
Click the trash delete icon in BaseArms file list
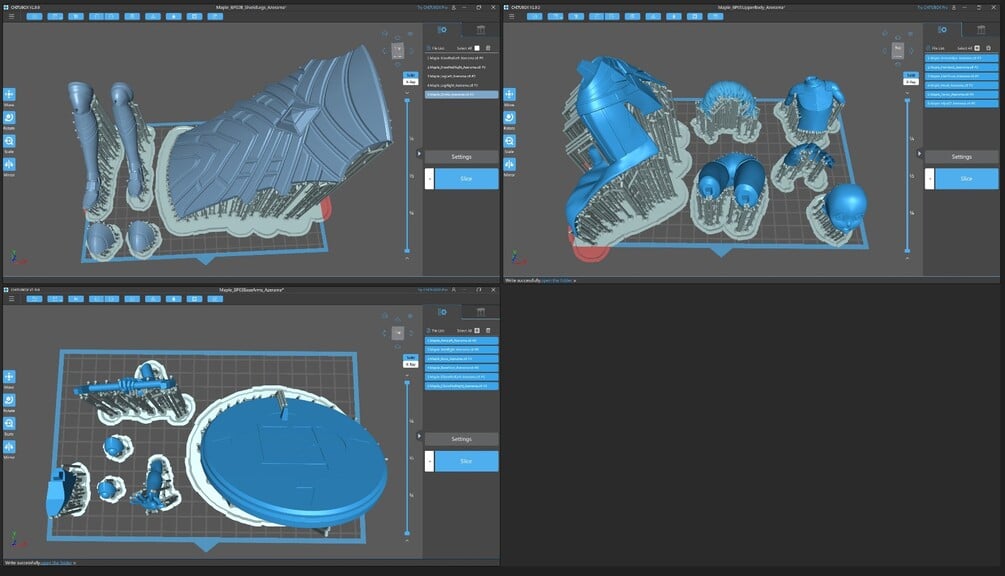[x=488, y=331]
